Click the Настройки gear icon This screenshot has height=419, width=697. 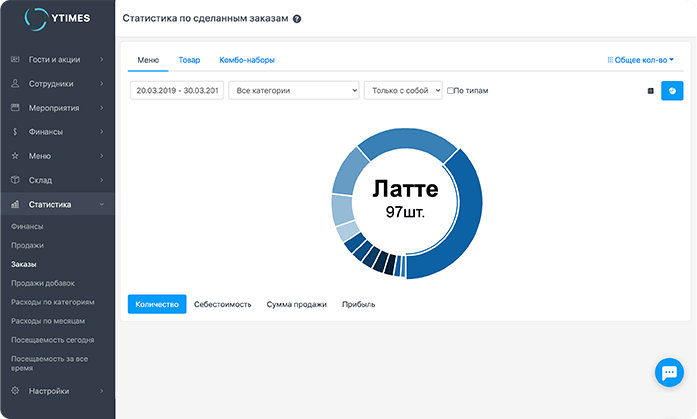pyautogui.click(x=15, y=391)
